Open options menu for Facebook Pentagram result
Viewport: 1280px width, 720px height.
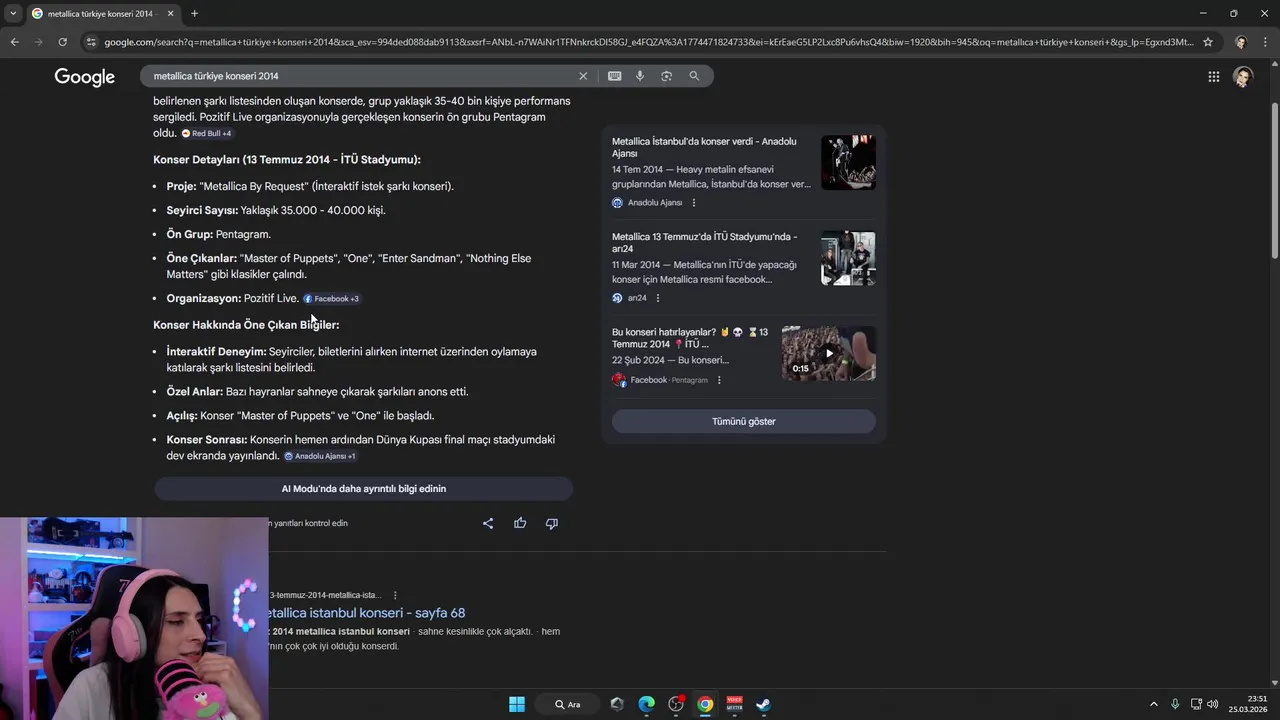[x=719, y=380]
